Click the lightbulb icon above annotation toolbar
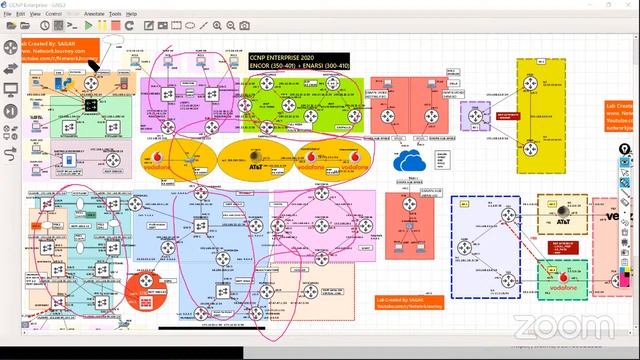Screen dimensions: 640x360 click(624, 149)
